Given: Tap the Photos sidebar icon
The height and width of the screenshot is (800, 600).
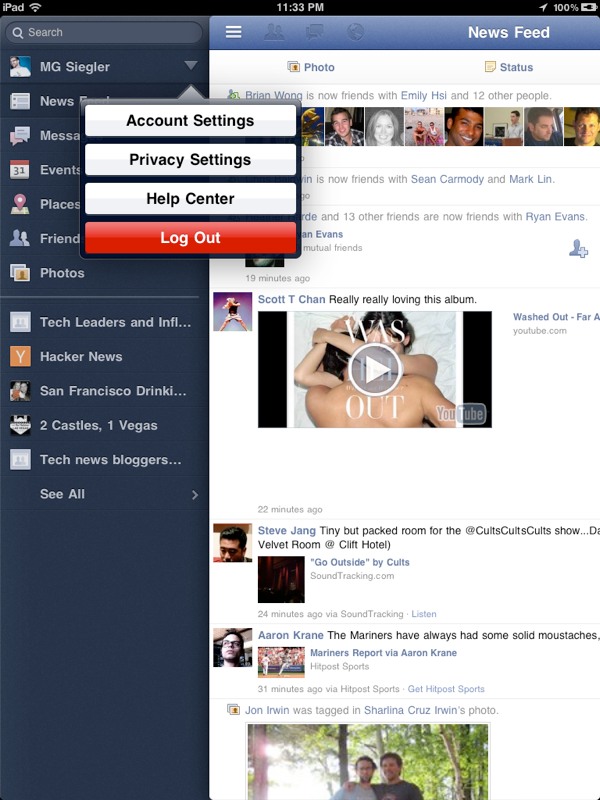Looking at the screenshot, I should [20, 273].
